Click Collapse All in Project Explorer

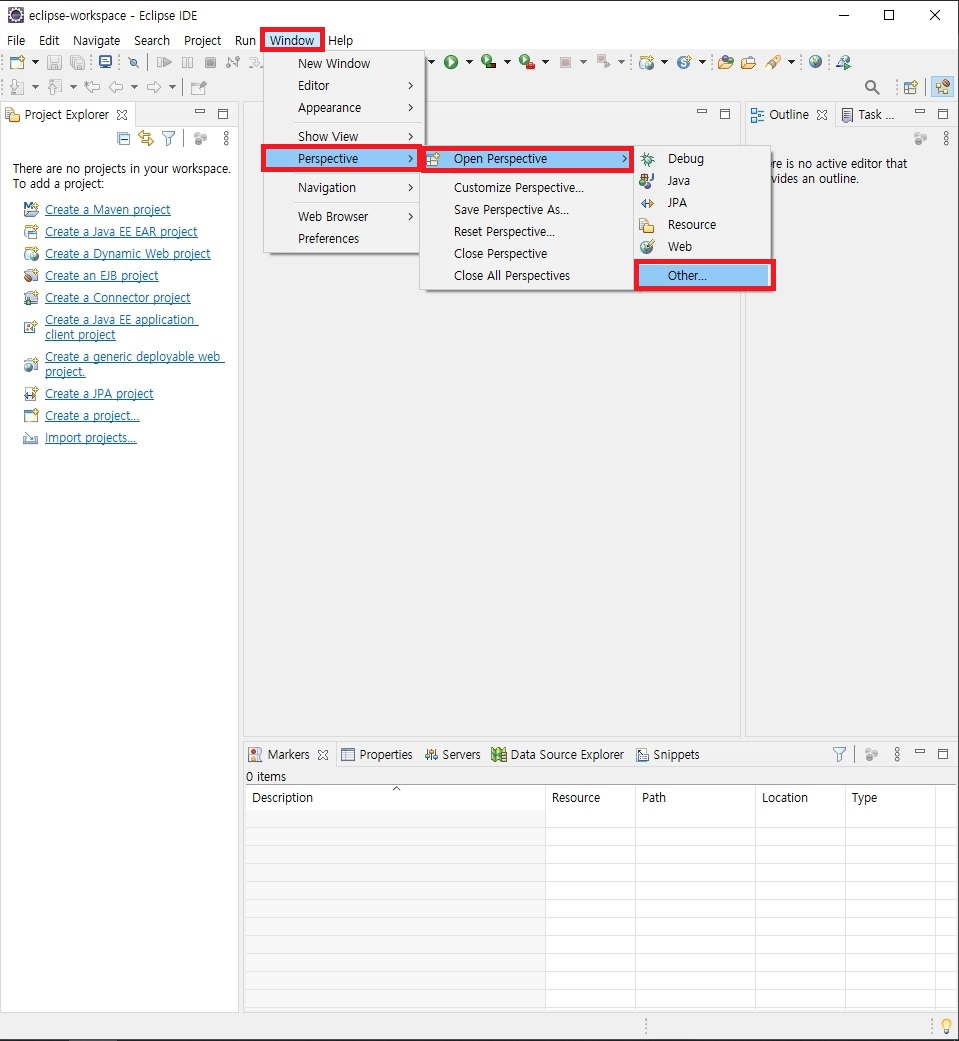click(124, 138)
